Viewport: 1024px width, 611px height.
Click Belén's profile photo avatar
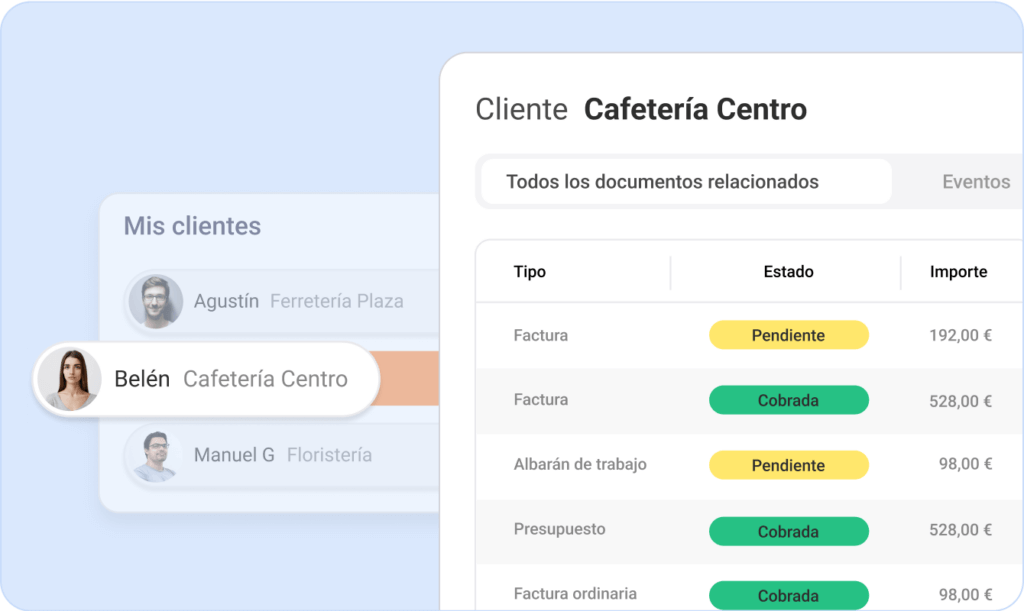(x=68, y=379)
